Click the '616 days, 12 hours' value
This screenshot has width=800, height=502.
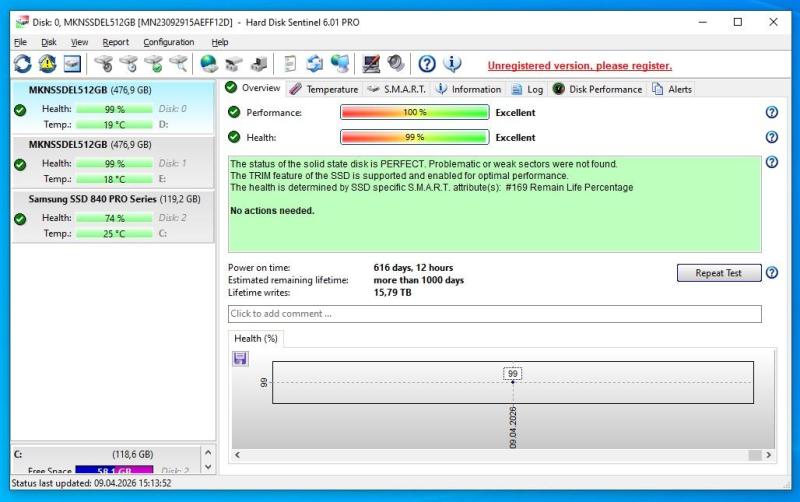point(413,268)
